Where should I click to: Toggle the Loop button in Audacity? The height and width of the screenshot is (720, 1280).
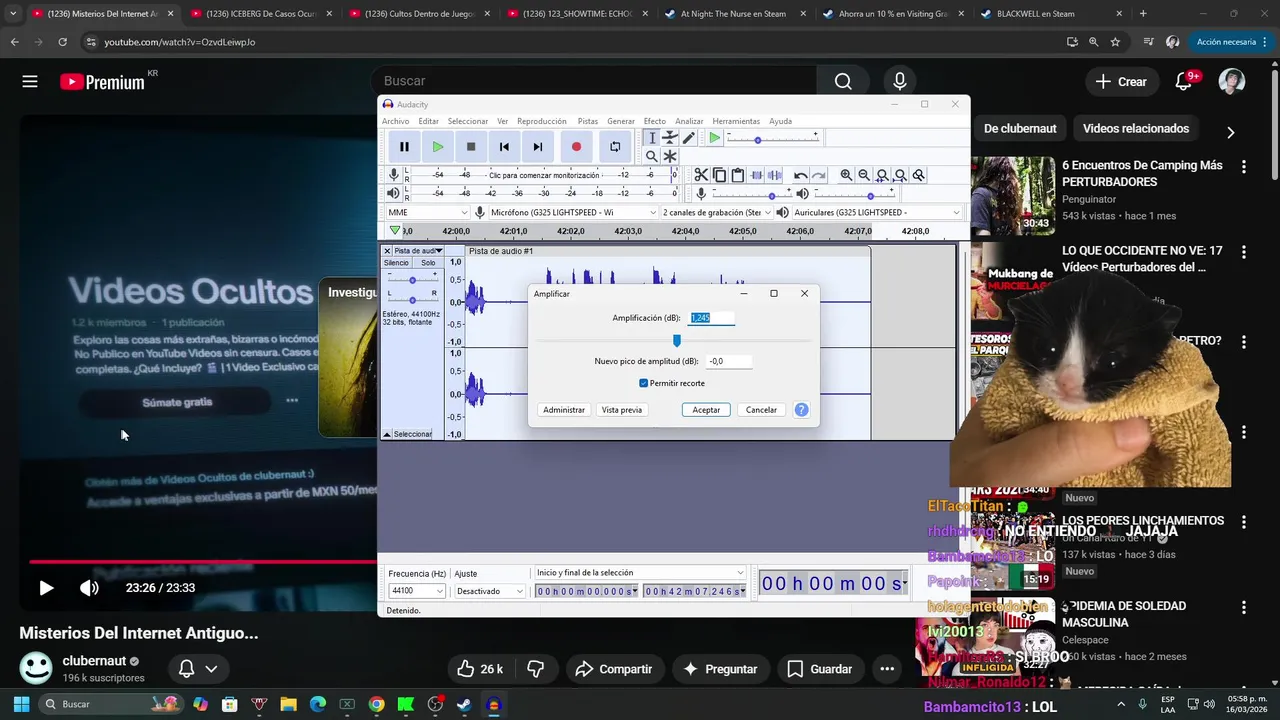coord(615,146)
